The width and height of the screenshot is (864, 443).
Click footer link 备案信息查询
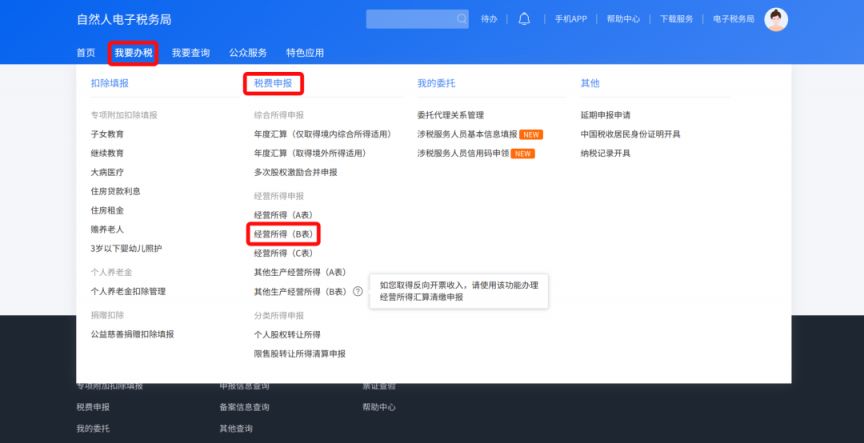245,407
